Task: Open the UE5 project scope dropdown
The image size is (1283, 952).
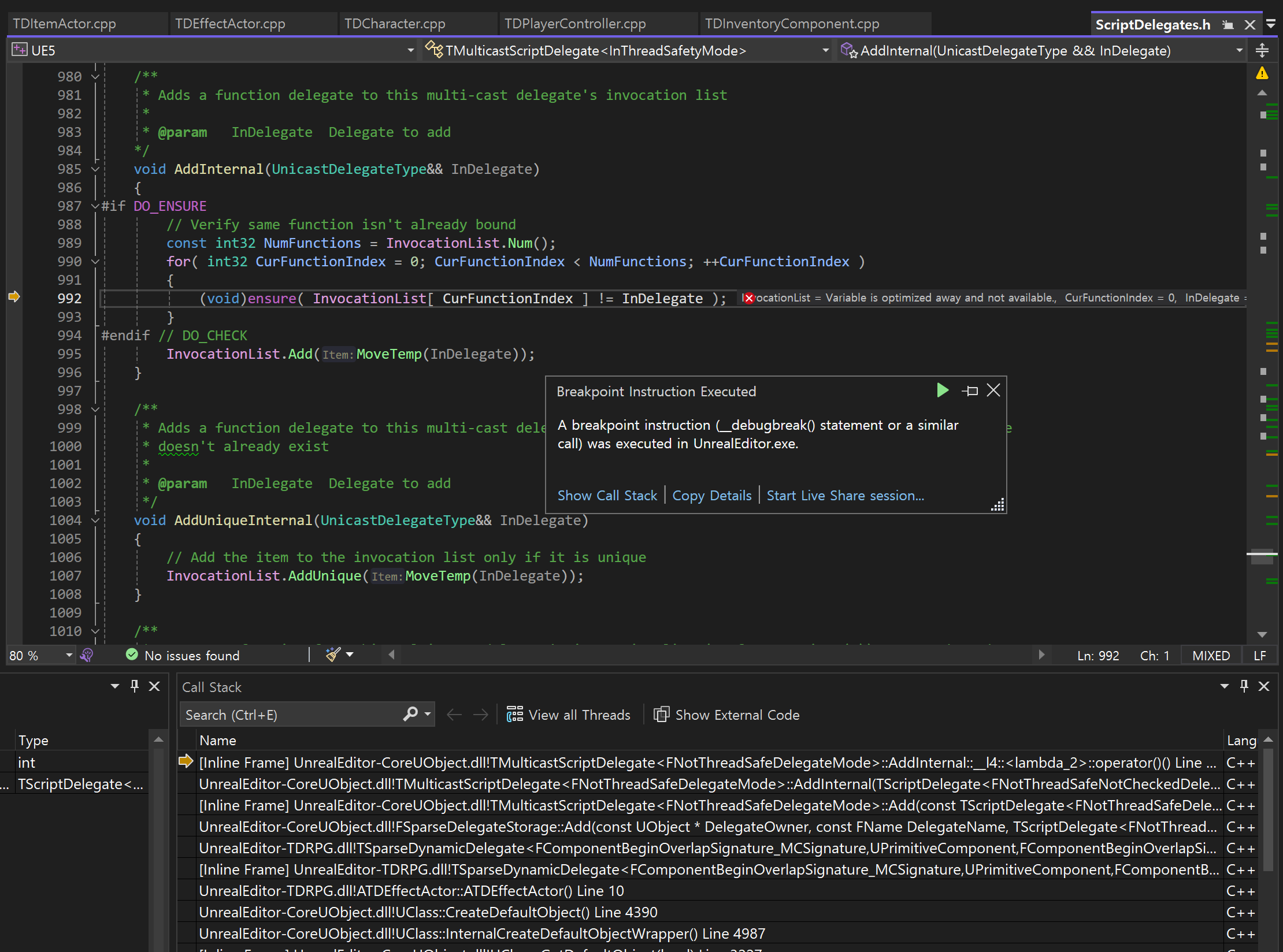Action: 410,51
